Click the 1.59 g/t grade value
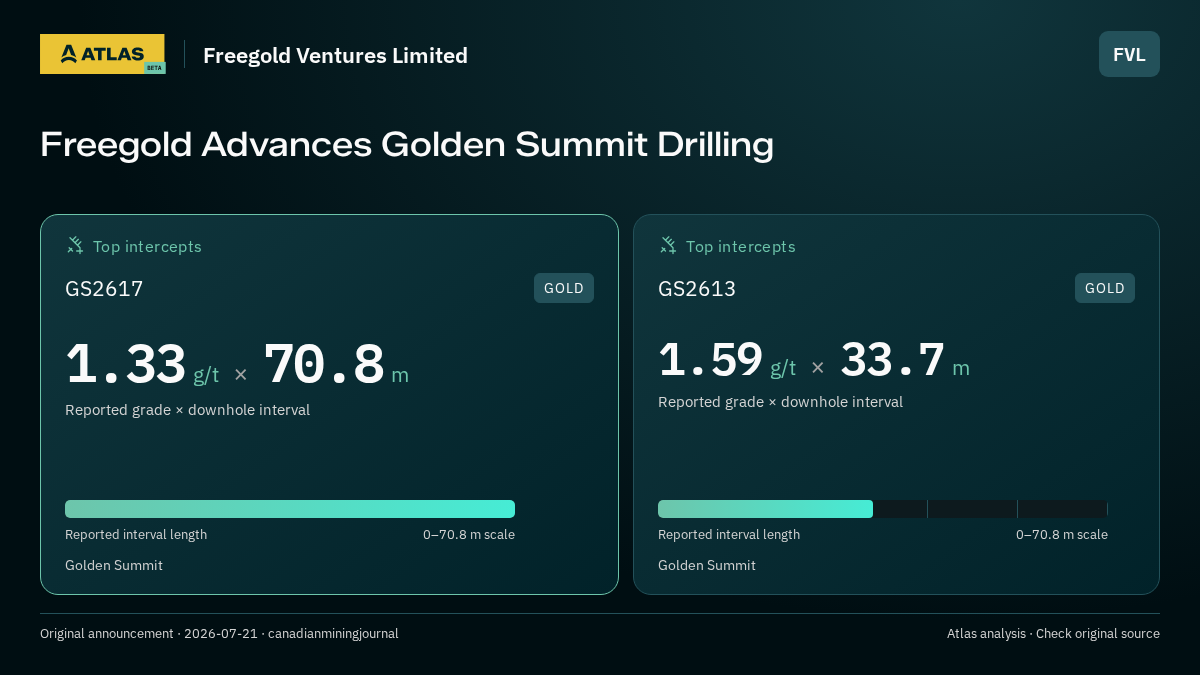Viewport: 1200px width, 675px height. (x=727, y=360)
